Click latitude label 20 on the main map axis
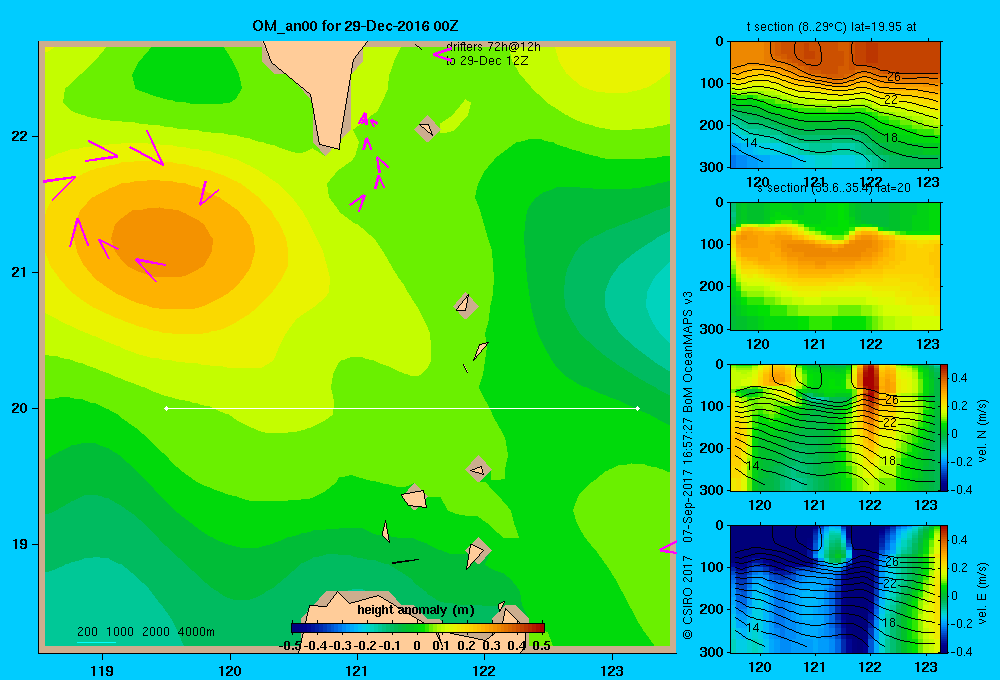 [x=20, y=408]
